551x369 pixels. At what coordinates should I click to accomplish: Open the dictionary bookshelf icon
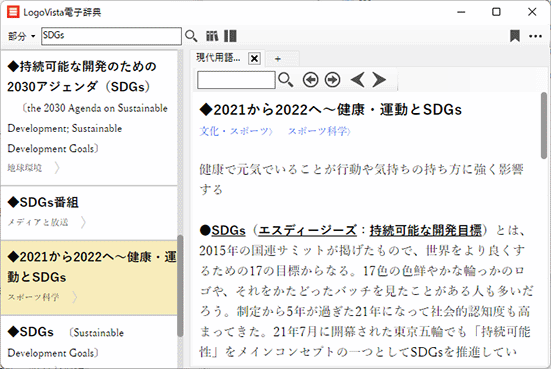click(x=212, y=36)
